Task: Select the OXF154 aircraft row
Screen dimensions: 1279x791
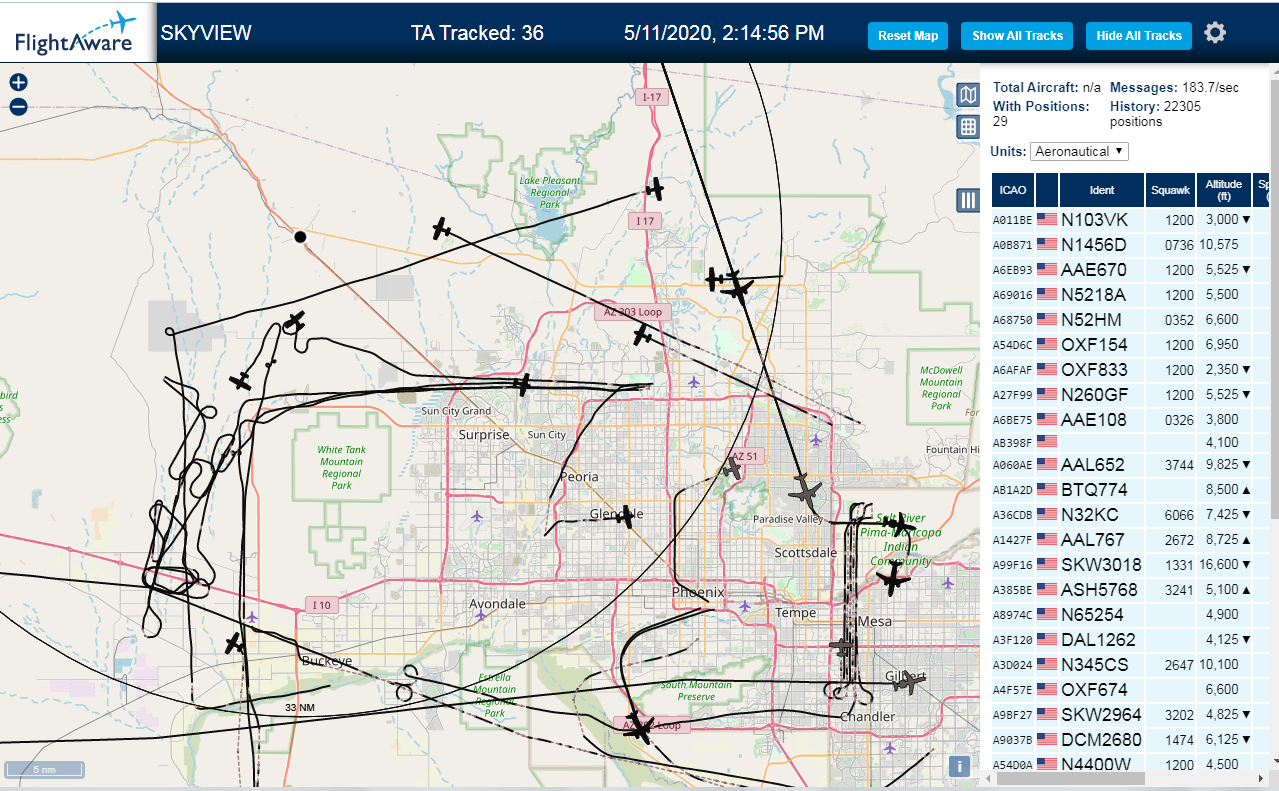Action: tap(1130, 345)
